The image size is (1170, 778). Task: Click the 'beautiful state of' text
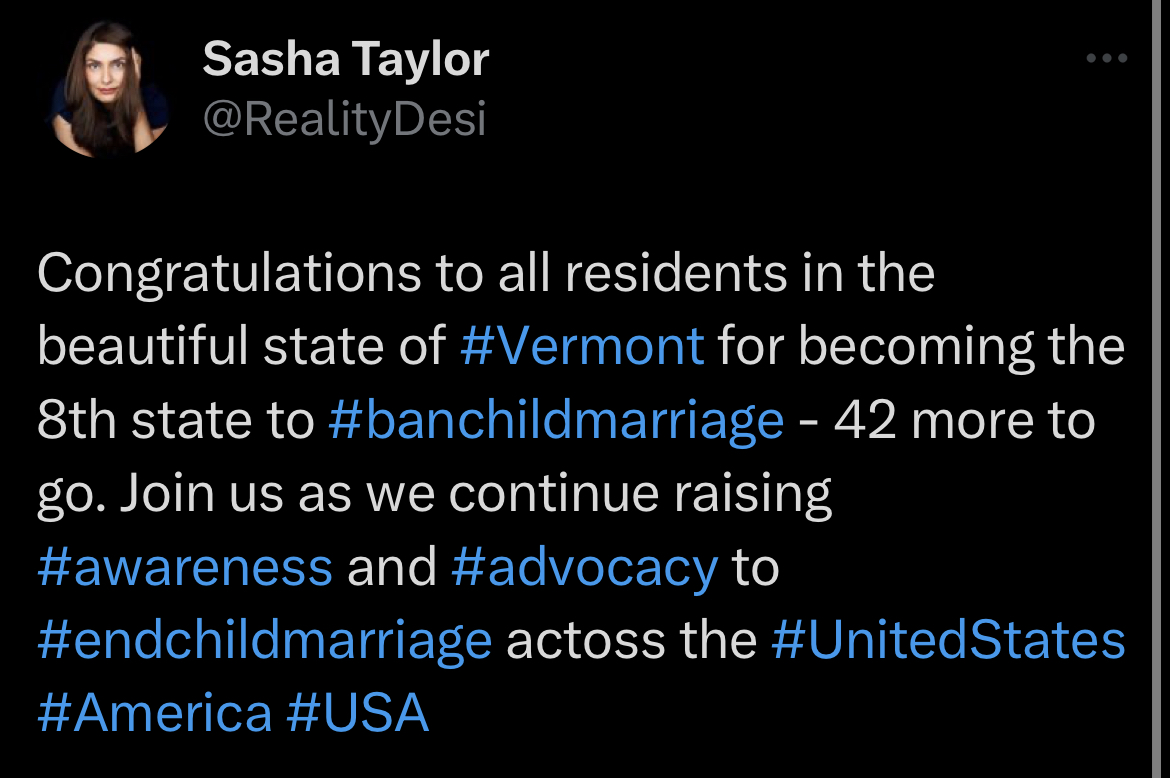point(242,346)
